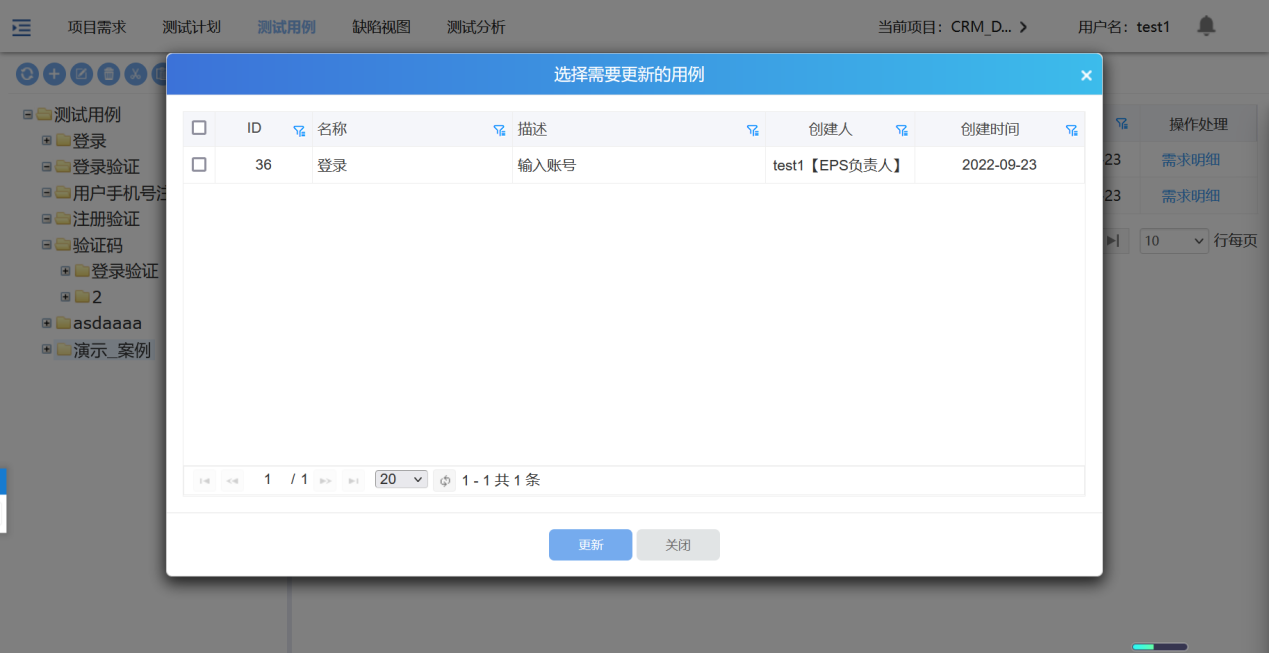Open the 测试分析 menu tab
The image size is (1269, 653).
tap(475, 27)
